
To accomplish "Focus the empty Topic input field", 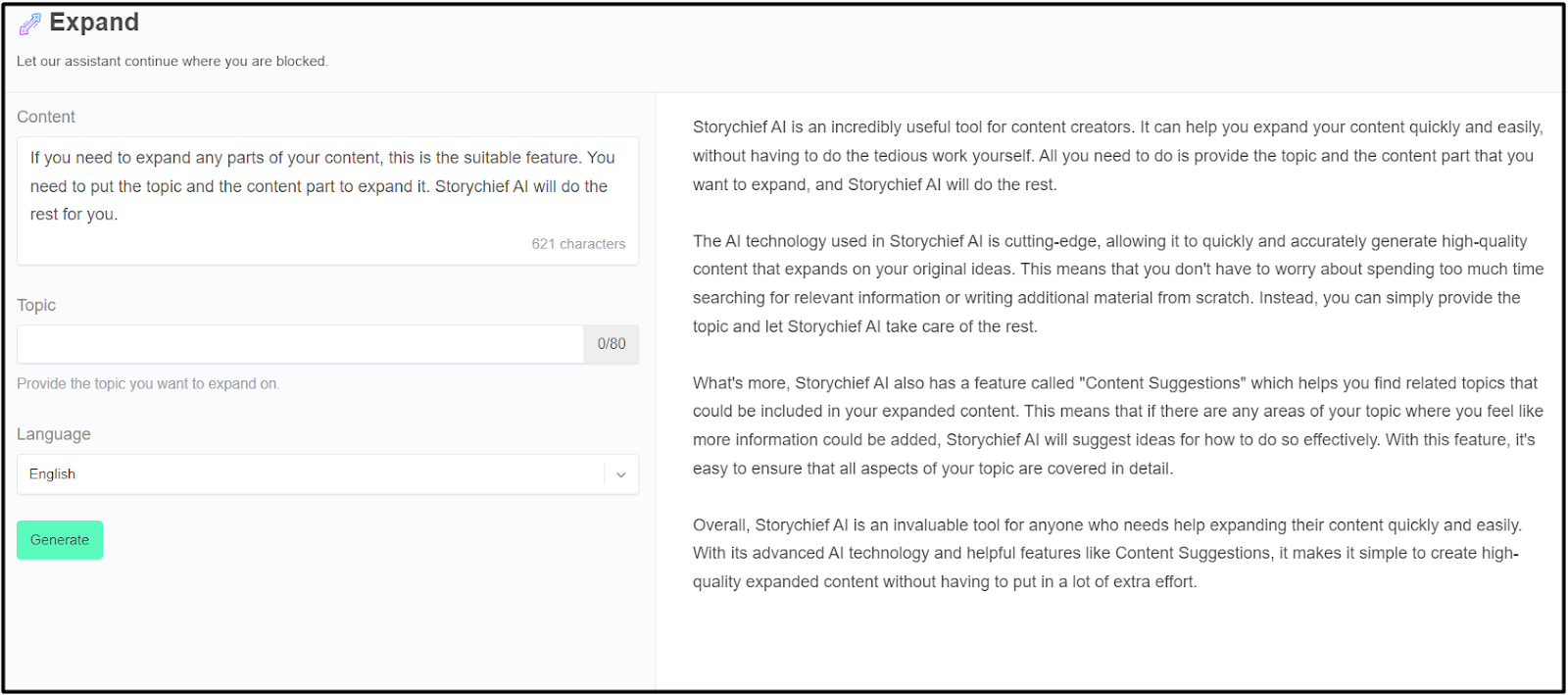I will (x=300, y=344).
